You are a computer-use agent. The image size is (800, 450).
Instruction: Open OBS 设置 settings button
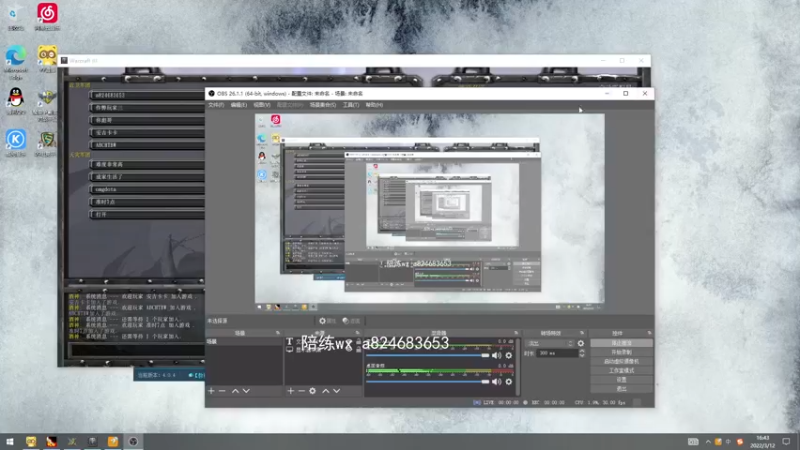pyautogui.click(x=621, y=380)
